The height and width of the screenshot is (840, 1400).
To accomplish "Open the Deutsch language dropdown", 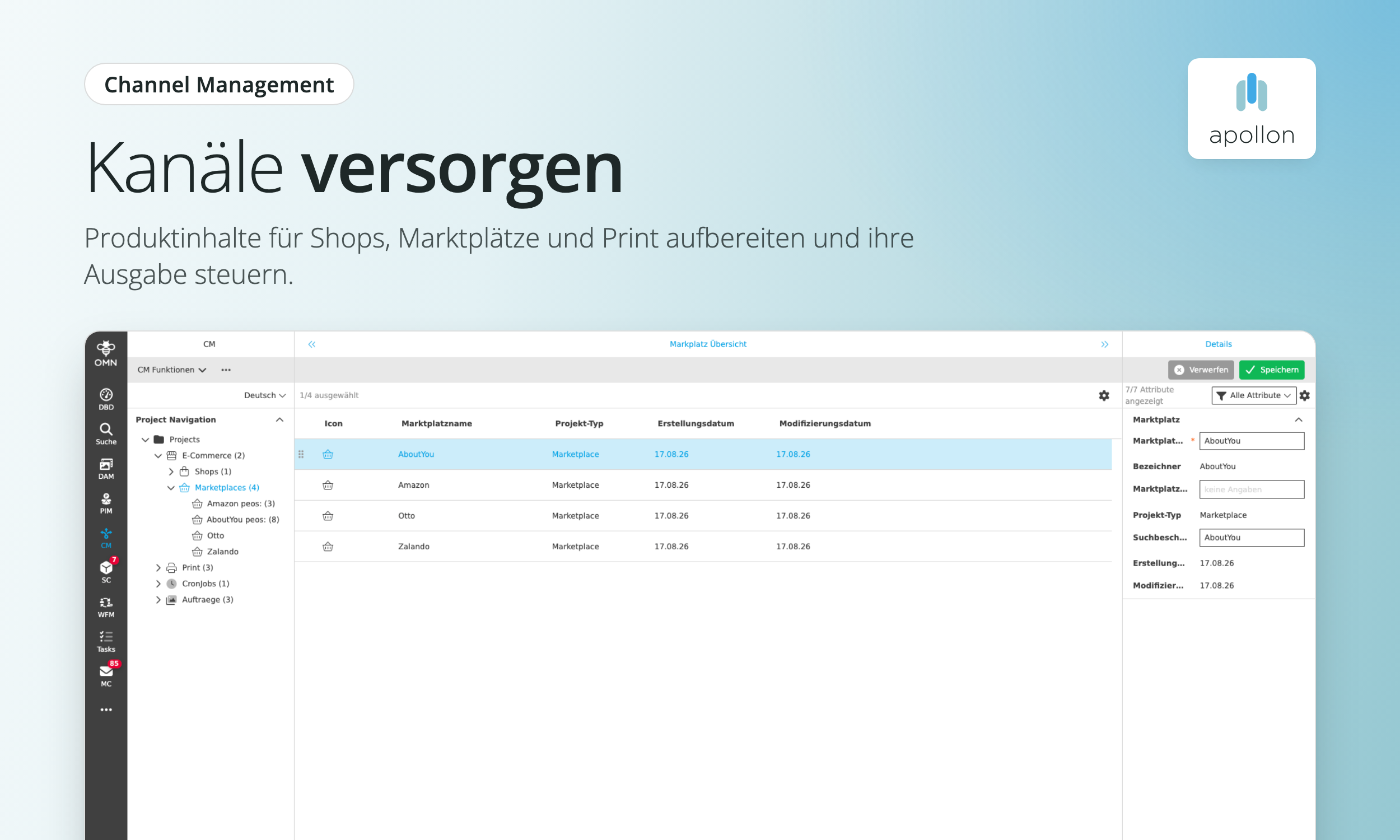I will pyautogui.click(x=264, y=395).
